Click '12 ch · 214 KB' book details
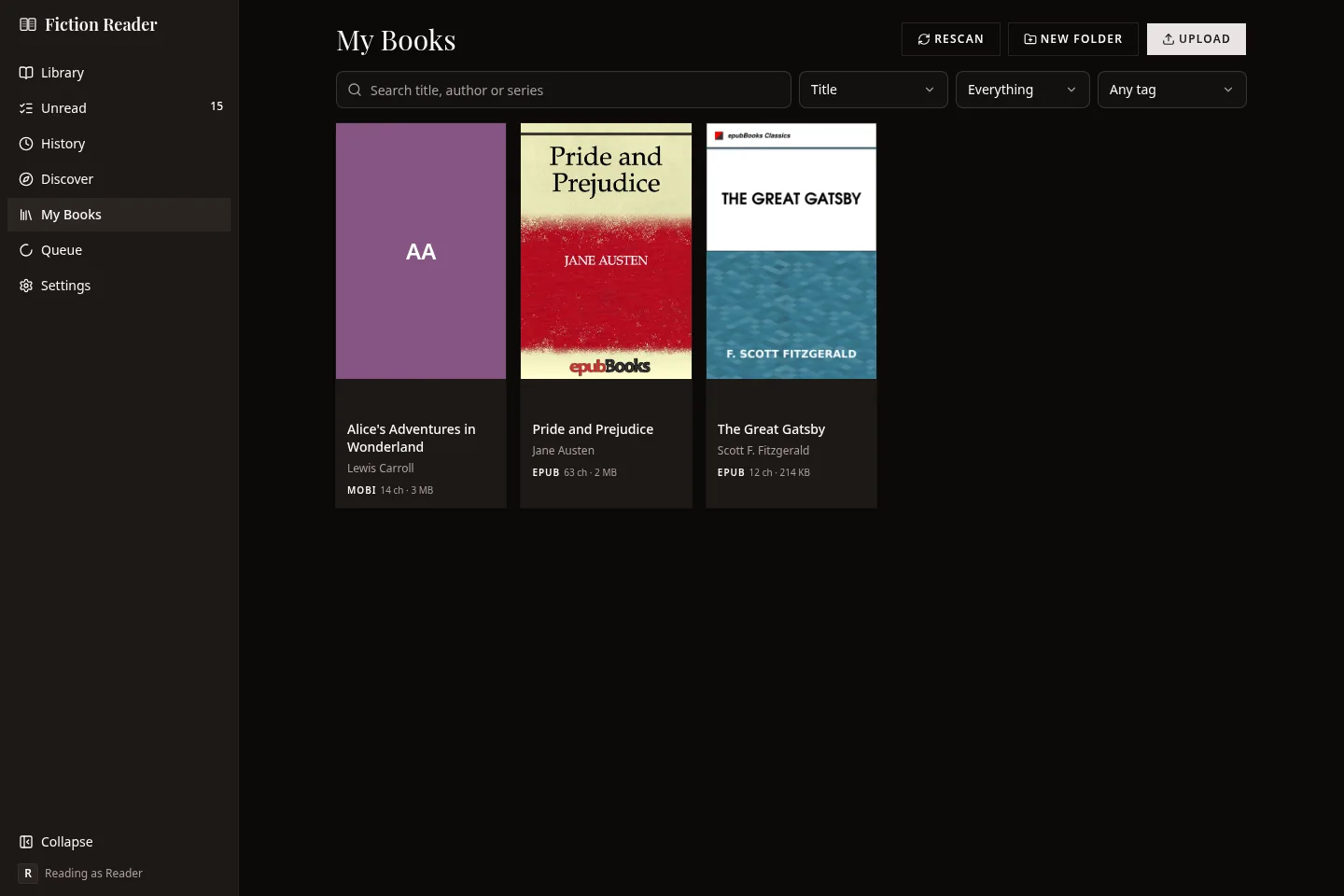The height and width of the screenshot is (896, 1344). tap(779, 472)
